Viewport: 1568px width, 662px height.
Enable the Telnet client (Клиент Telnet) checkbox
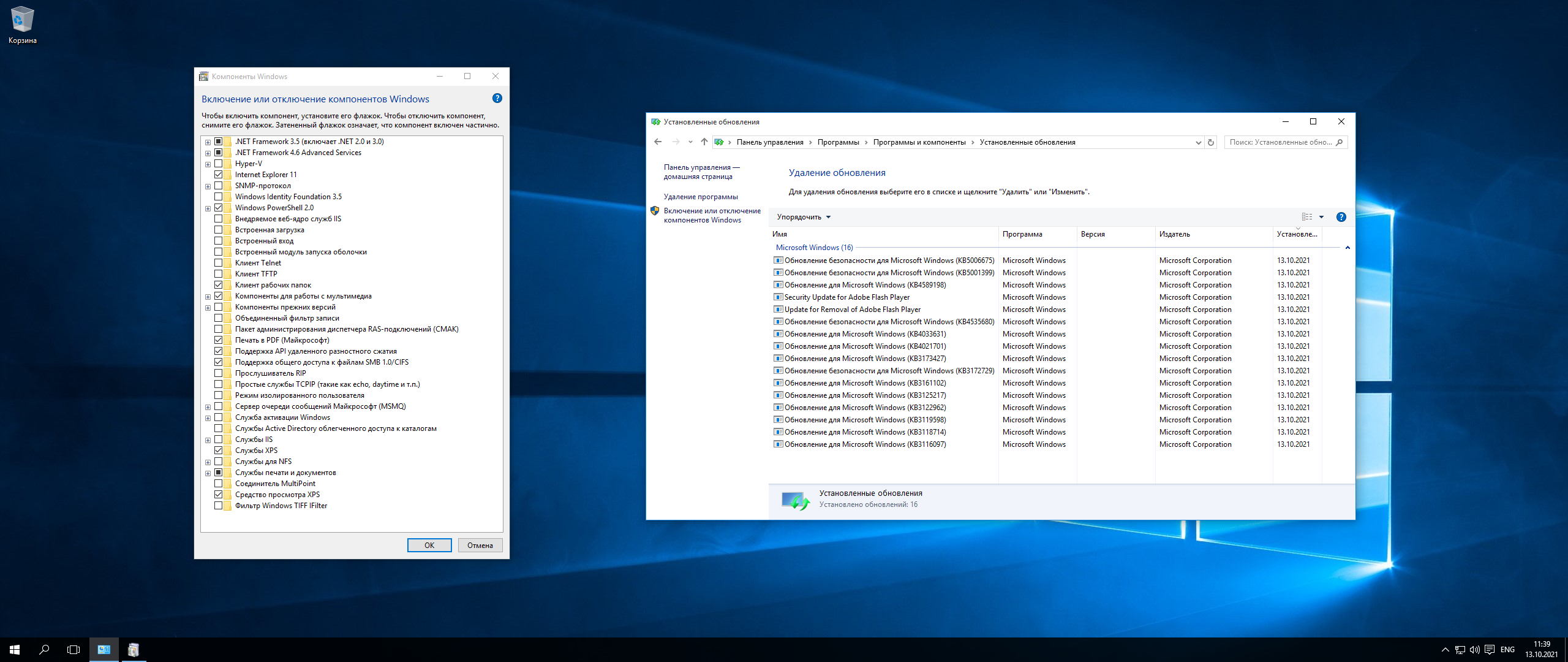coord(219,263)
